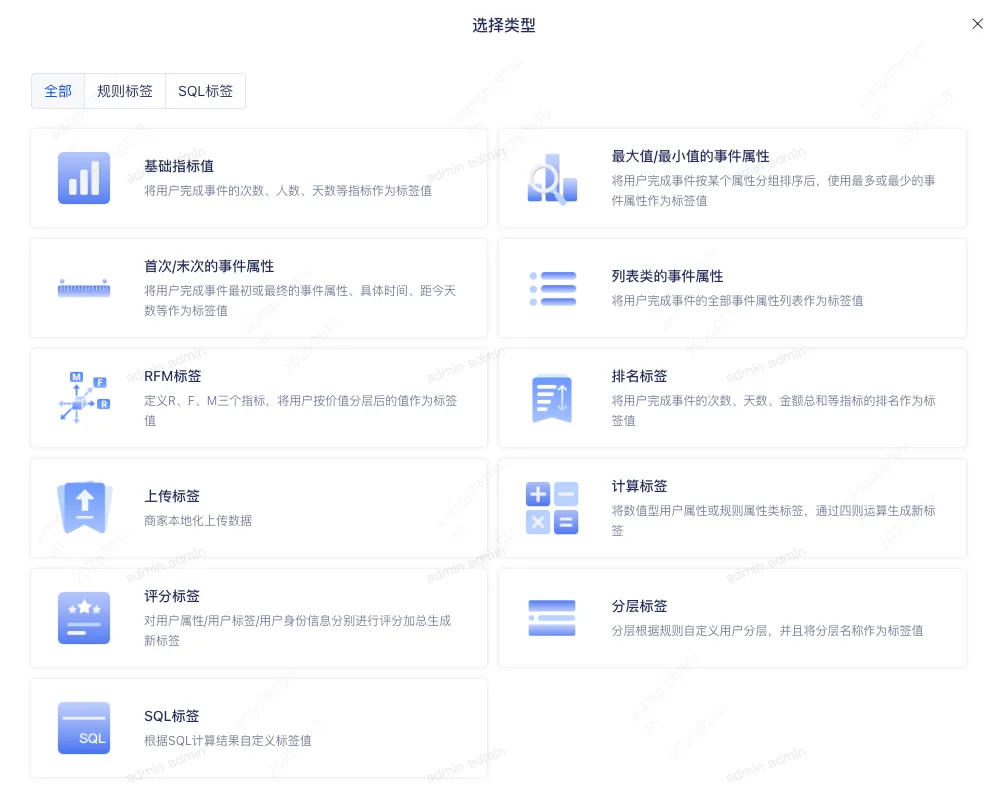Click the 上传标签 upload arrow icon

coord(84,507)
